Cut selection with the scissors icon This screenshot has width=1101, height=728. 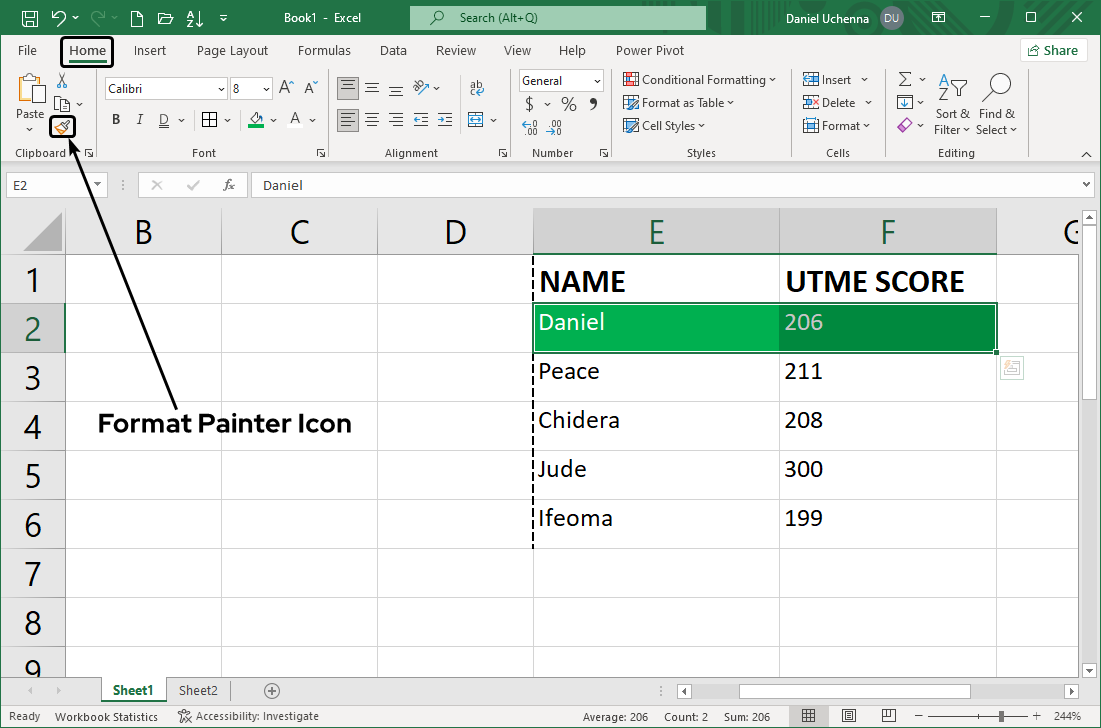click(x=62, y=81)
